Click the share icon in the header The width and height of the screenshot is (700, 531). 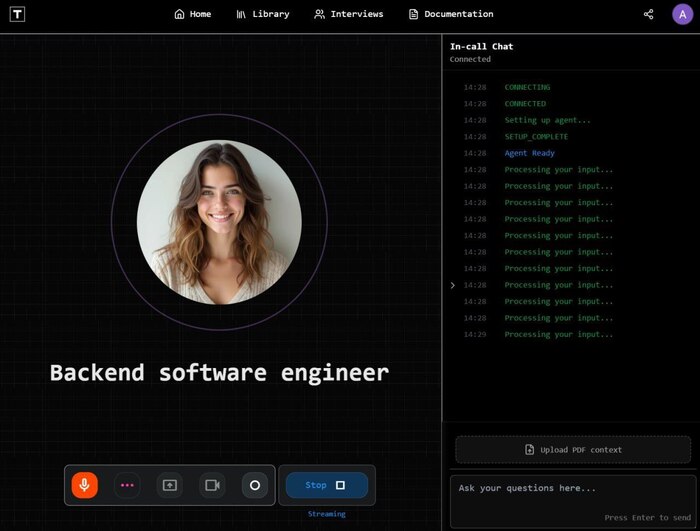648,14
